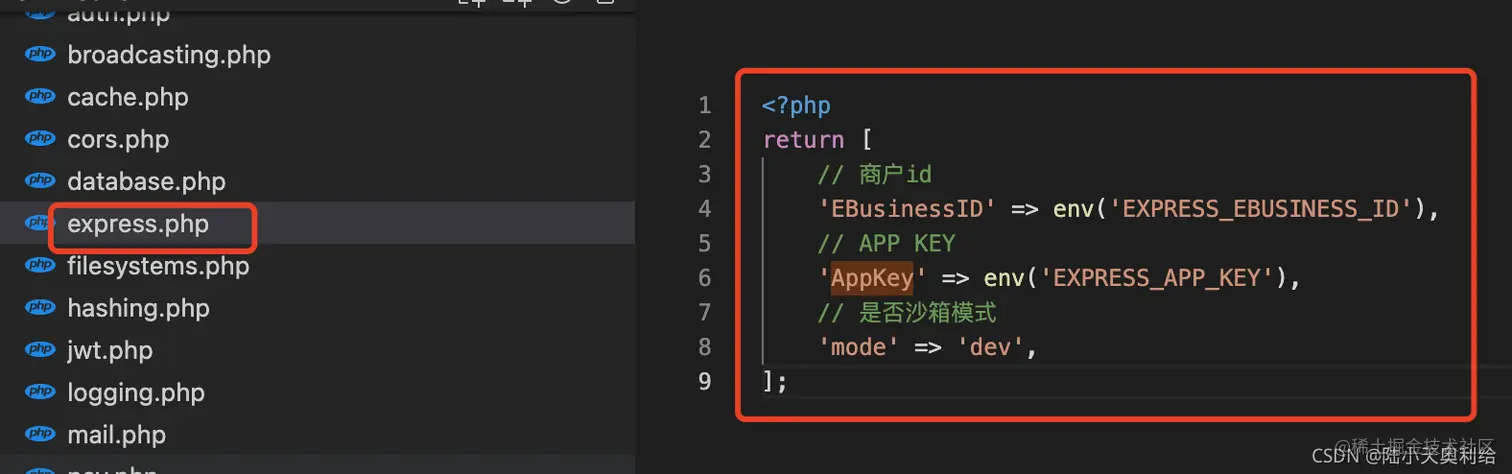Click 'EXPRESS_APP_KEY' env string
Viewport: 1512px width, 474px height.
pyautogui.click(x=1157, y=278)
